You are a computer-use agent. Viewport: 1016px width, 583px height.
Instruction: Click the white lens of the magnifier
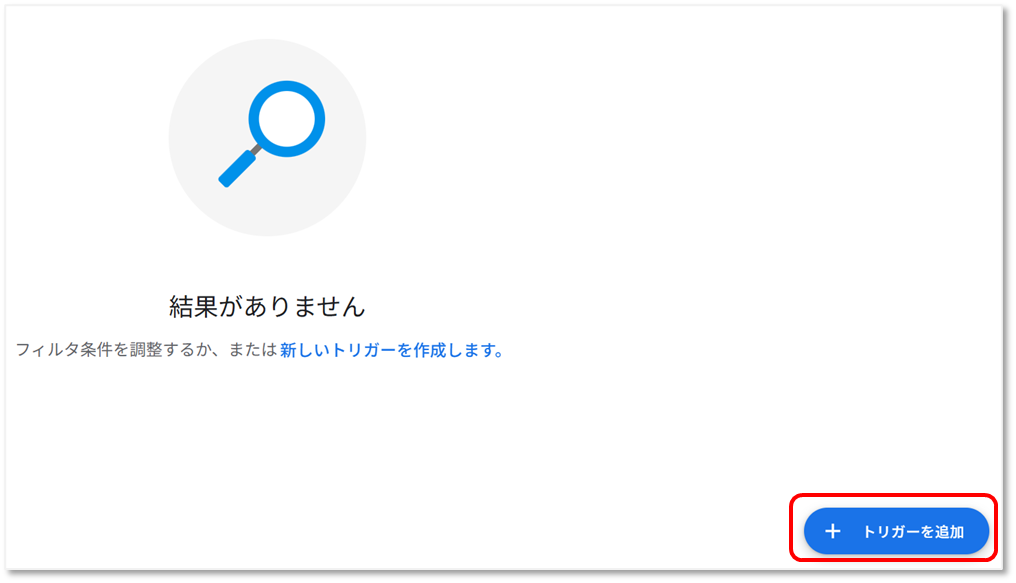click(286, 119)
